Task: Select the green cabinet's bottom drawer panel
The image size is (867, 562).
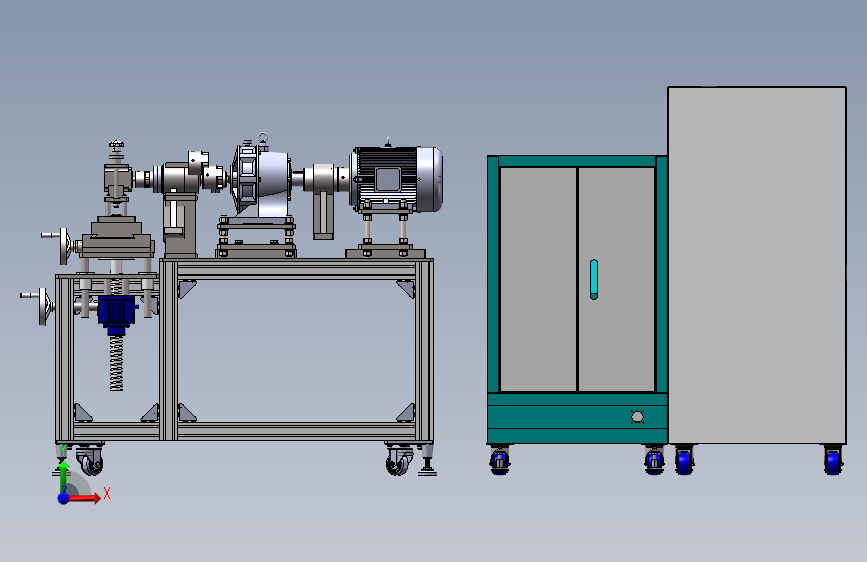Action: click(x=577, y=418)
